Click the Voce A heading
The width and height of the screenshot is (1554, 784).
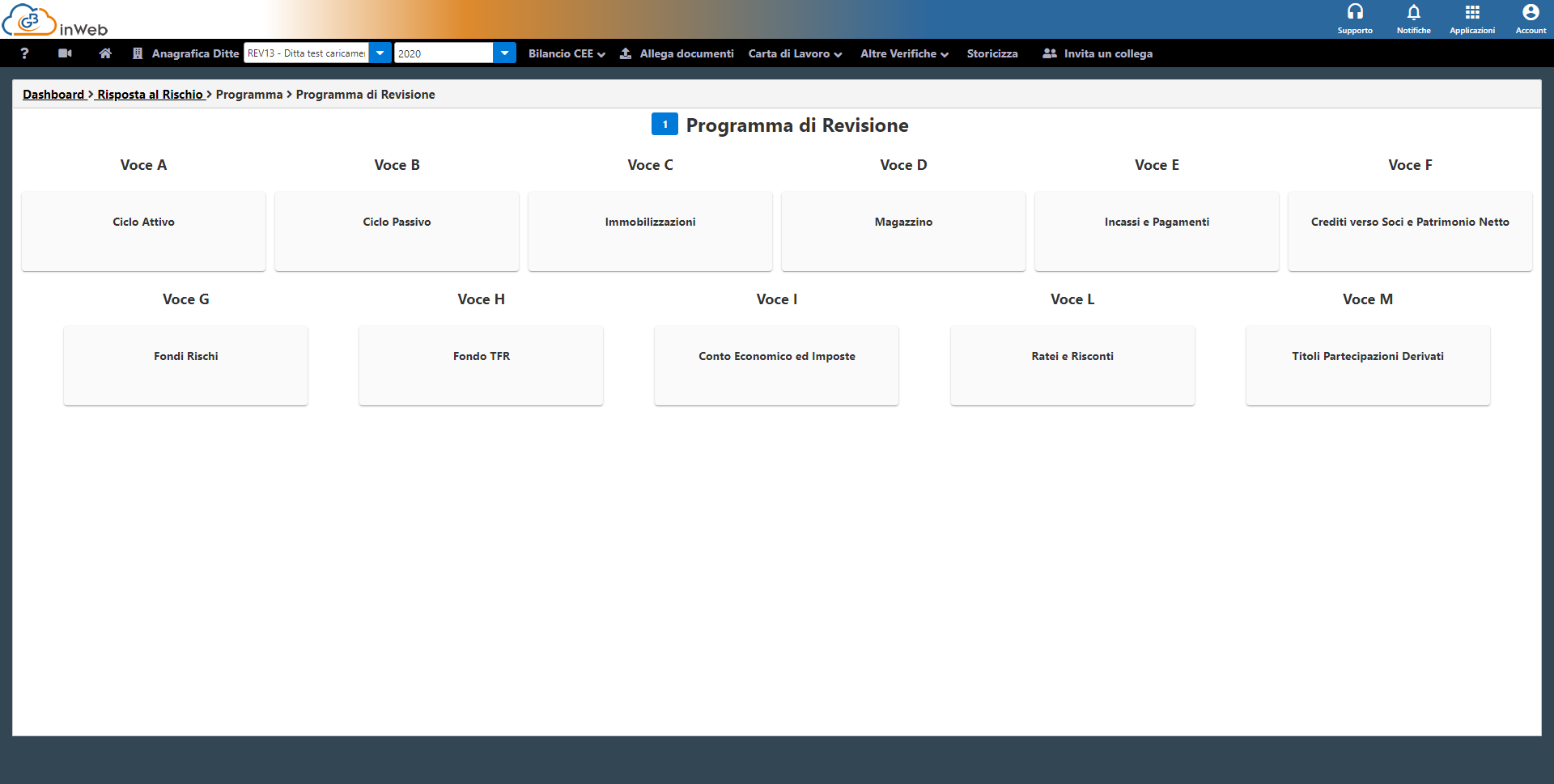pyautogui.click(x=143, y=165)
